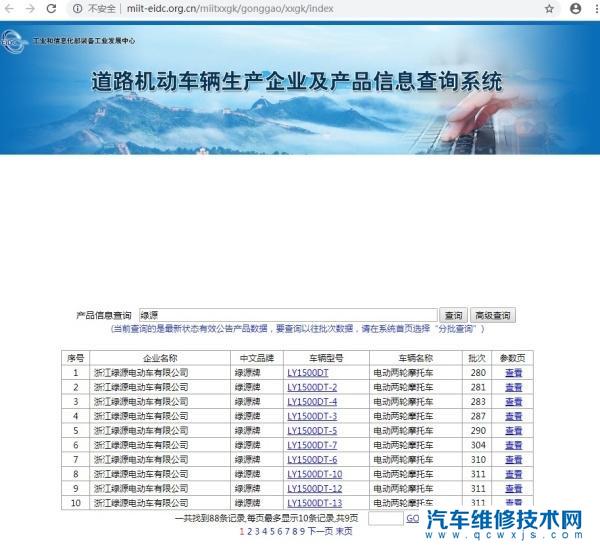Bookmark this page with star icon
This screenshot has height=551, width=600.
coord(549,8)
